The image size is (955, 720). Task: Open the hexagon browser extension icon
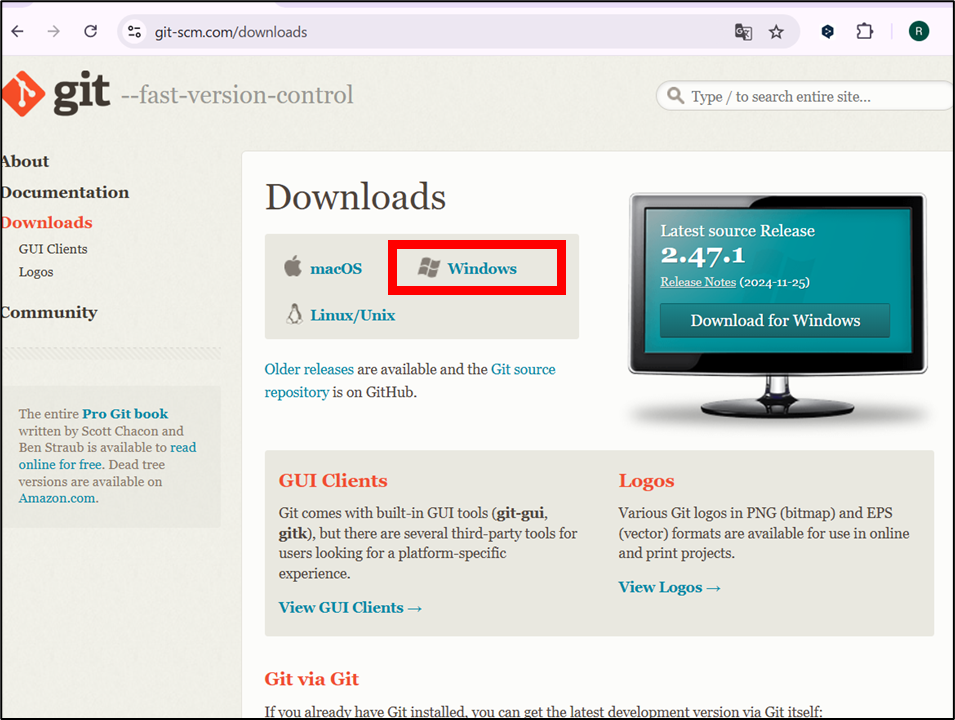[x=827, y=32]
